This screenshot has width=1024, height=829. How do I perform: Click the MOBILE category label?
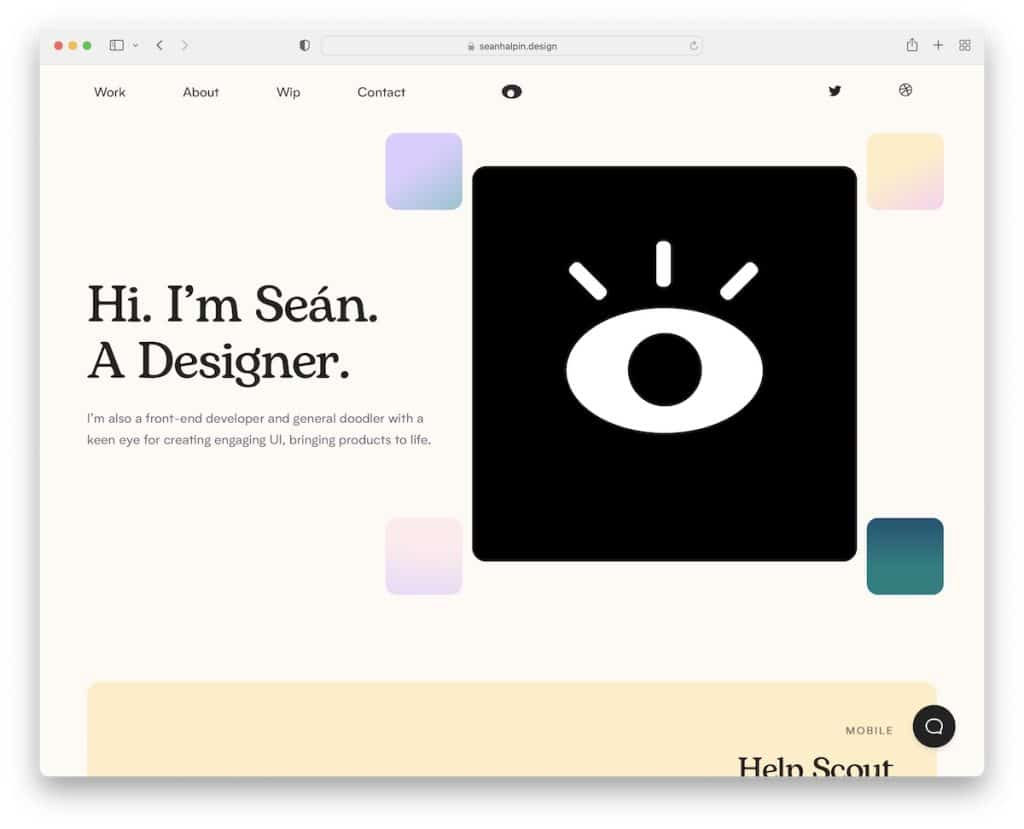[869, 730]
